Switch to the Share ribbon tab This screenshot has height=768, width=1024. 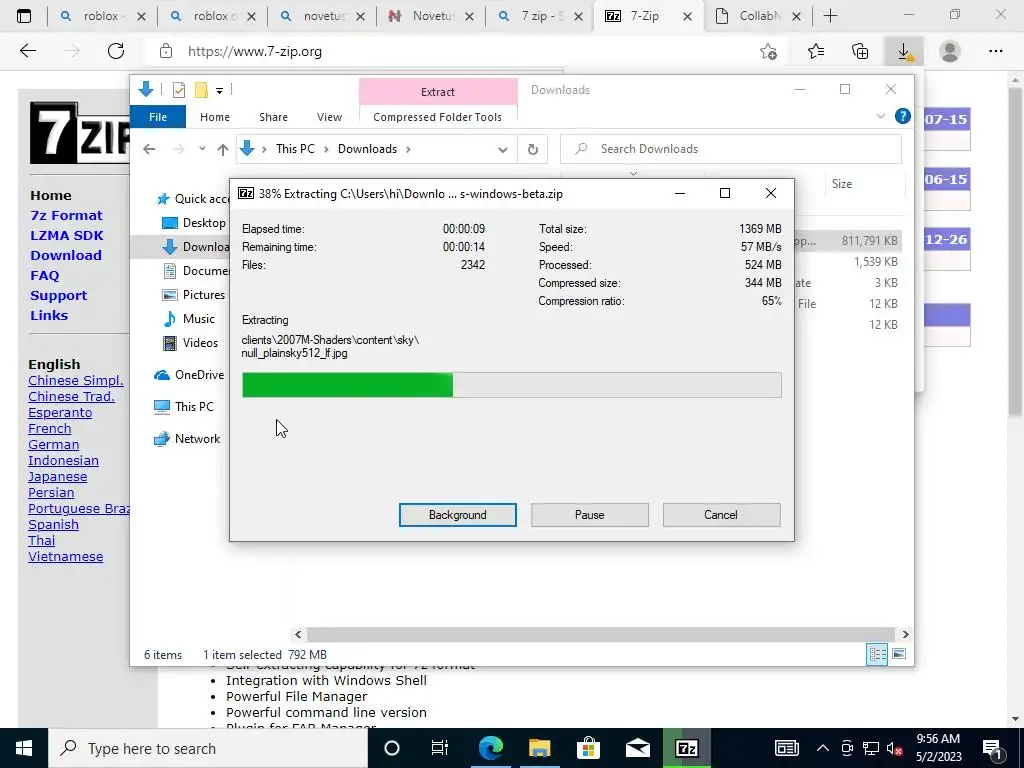273,117
